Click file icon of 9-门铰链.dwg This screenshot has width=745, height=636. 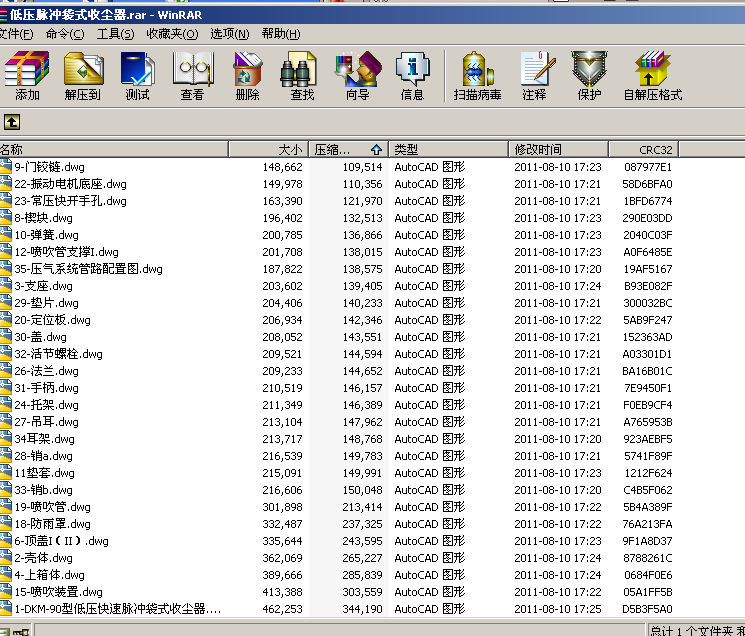point(6,166)
